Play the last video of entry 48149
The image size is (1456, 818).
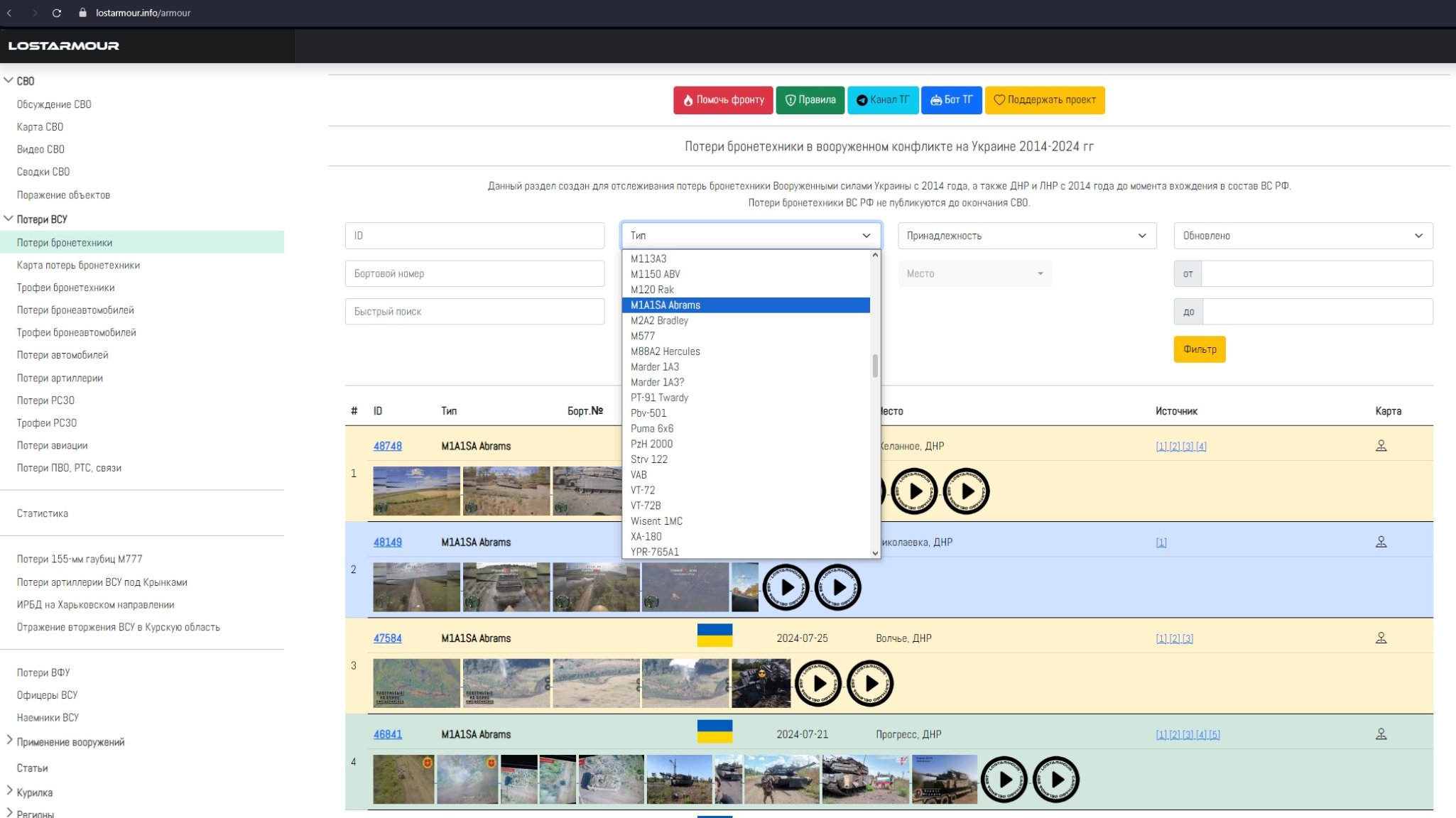(838, 588)
